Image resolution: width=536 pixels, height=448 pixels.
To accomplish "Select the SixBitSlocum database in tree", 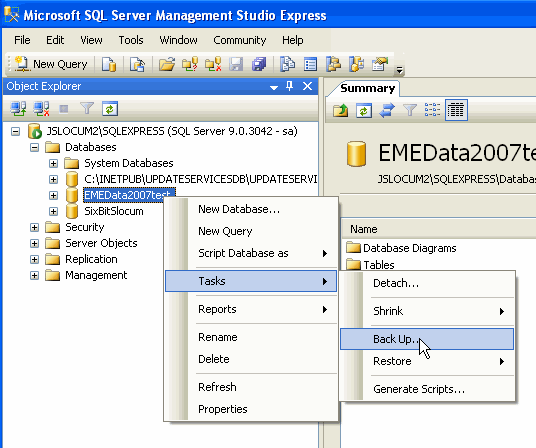I will (114, 211).
